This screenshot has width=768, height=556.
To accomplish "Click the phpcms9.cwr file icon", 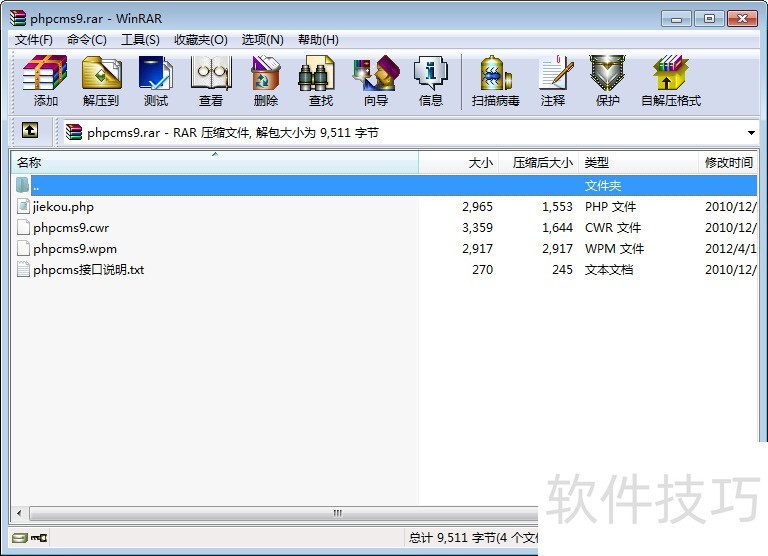I will pyautogui.click(x=23, y=227).
